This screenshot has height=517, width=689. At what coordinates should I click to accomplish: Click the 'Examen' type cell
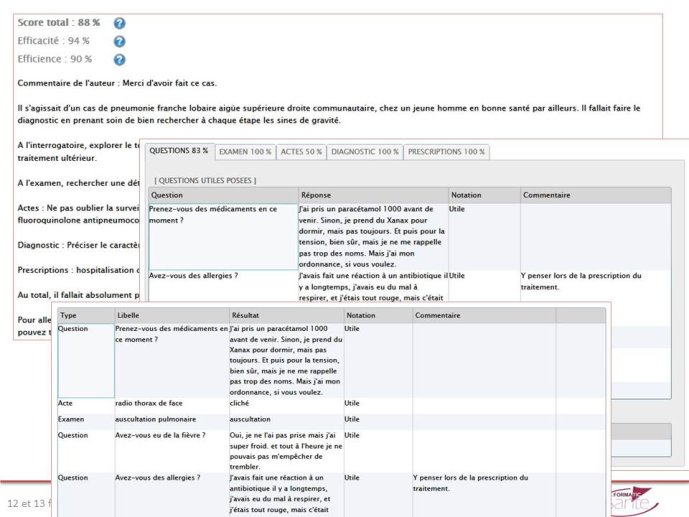pos(71,419)
